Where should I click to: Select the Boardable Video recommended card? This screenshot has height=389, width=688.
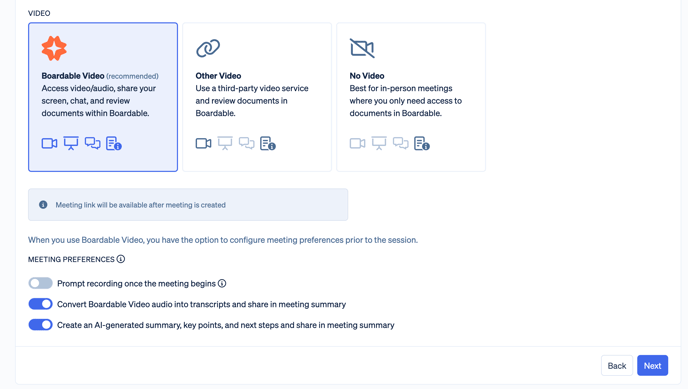click(x=103, y=97)
